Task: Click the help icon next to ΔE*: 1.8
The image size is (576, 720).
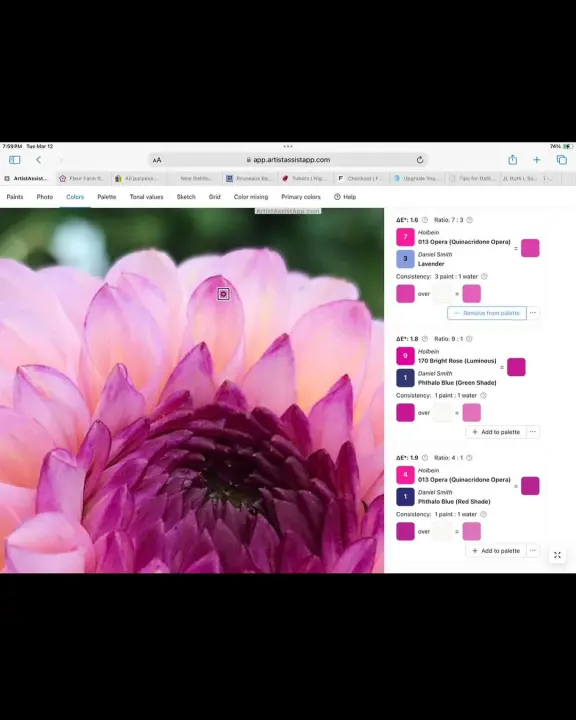Action: (x=425, y=339)
